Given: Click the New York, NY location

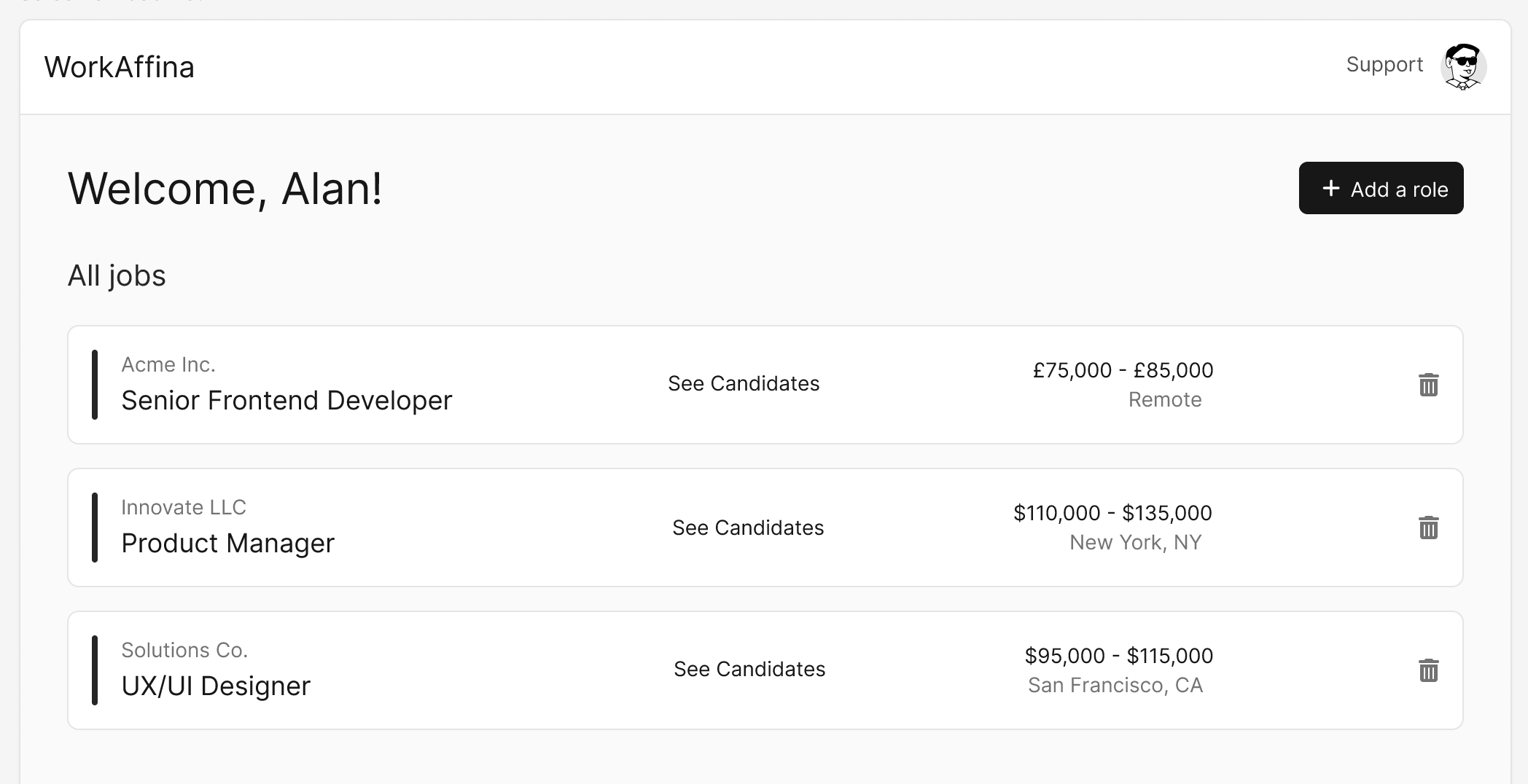Looking at the screenshot, I should pyautogui.click(x=1135, y=543).
